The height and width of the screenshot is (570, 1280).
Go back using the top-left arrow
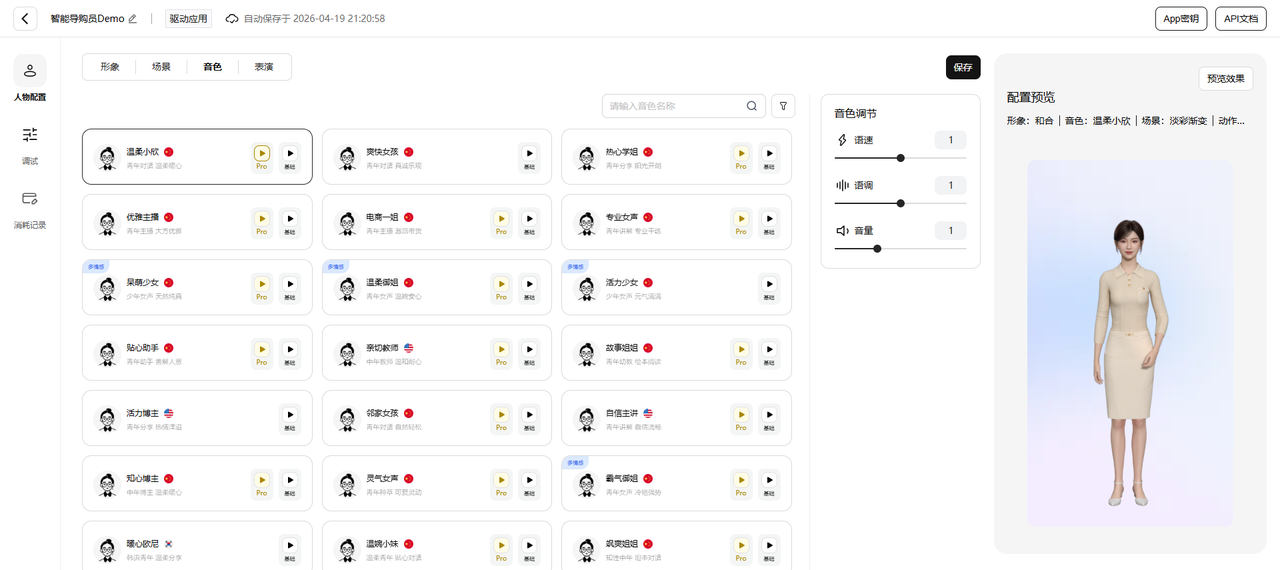click(25, 19)
